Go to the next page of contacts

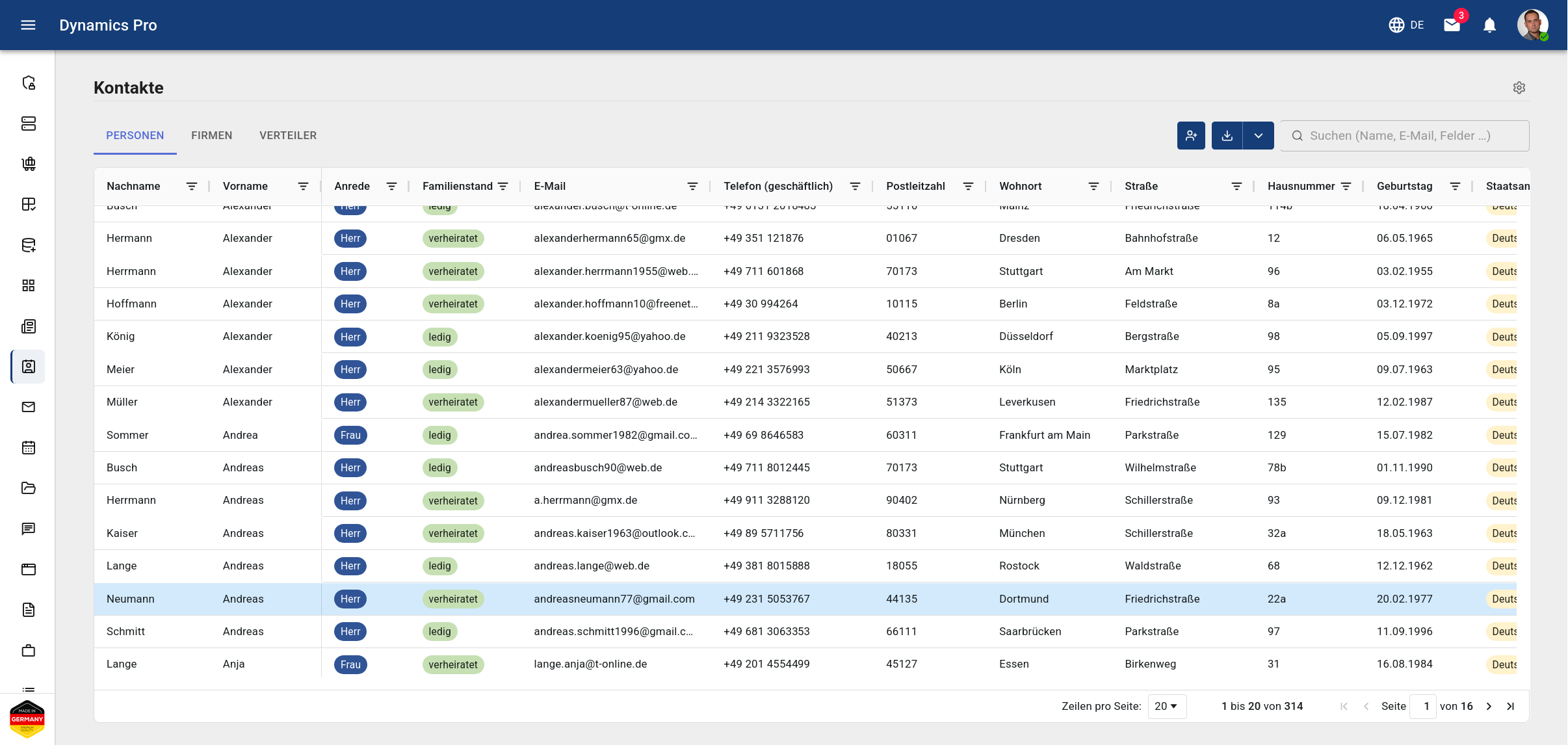point(1489,706)
